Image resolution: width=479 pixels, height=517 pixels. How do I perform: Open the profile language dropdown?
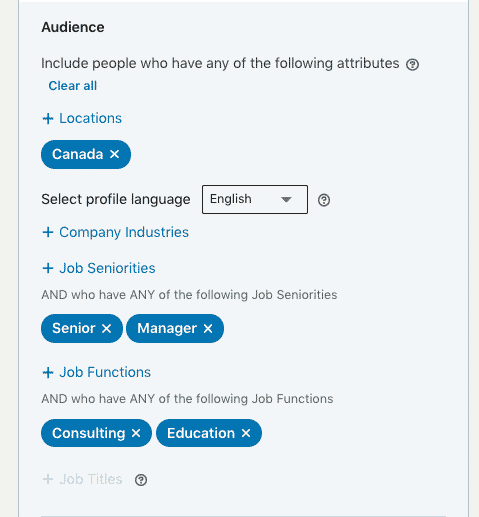255,199
